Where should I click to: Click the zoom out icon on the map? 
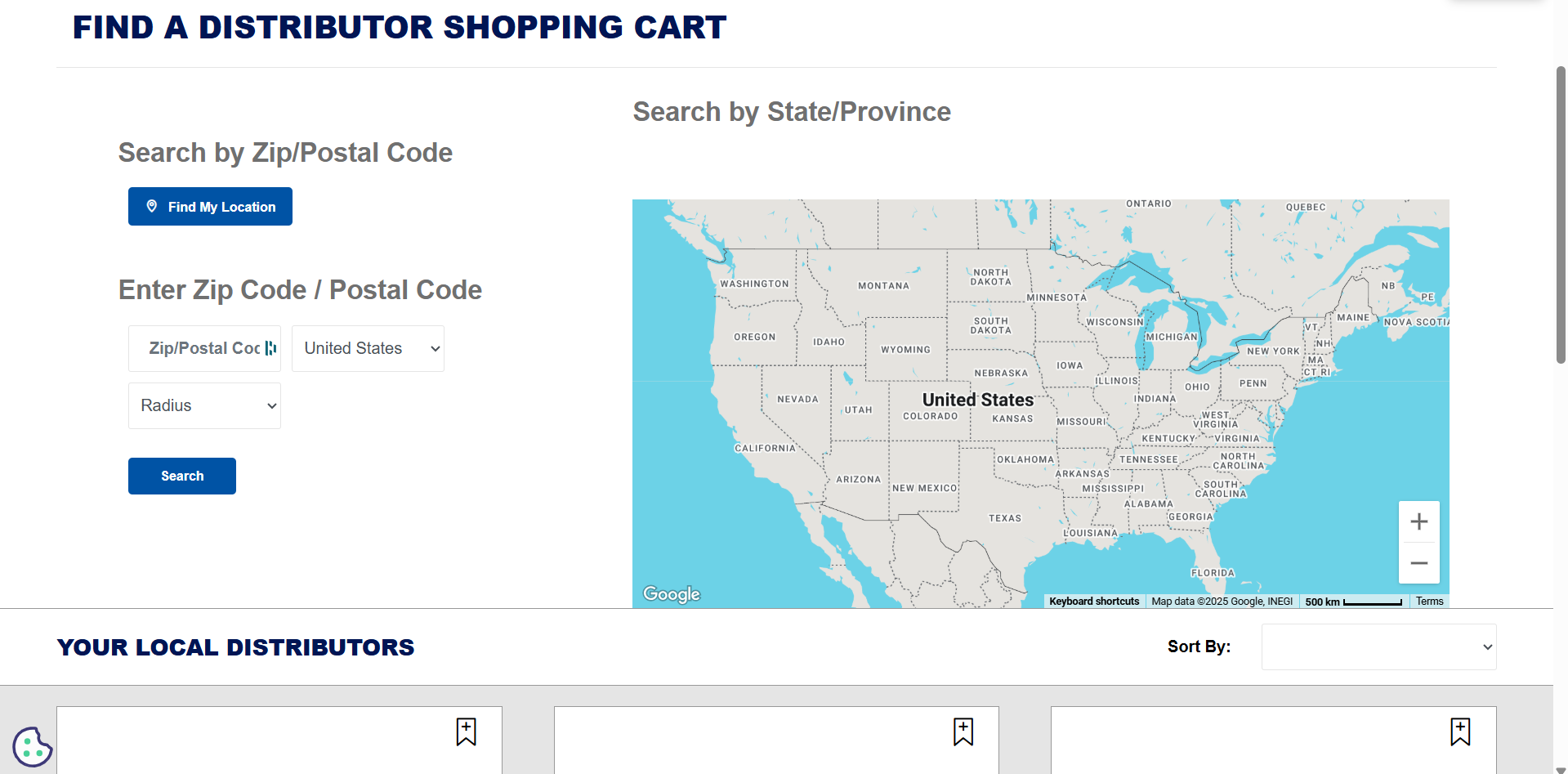[x=1419, y=563]
